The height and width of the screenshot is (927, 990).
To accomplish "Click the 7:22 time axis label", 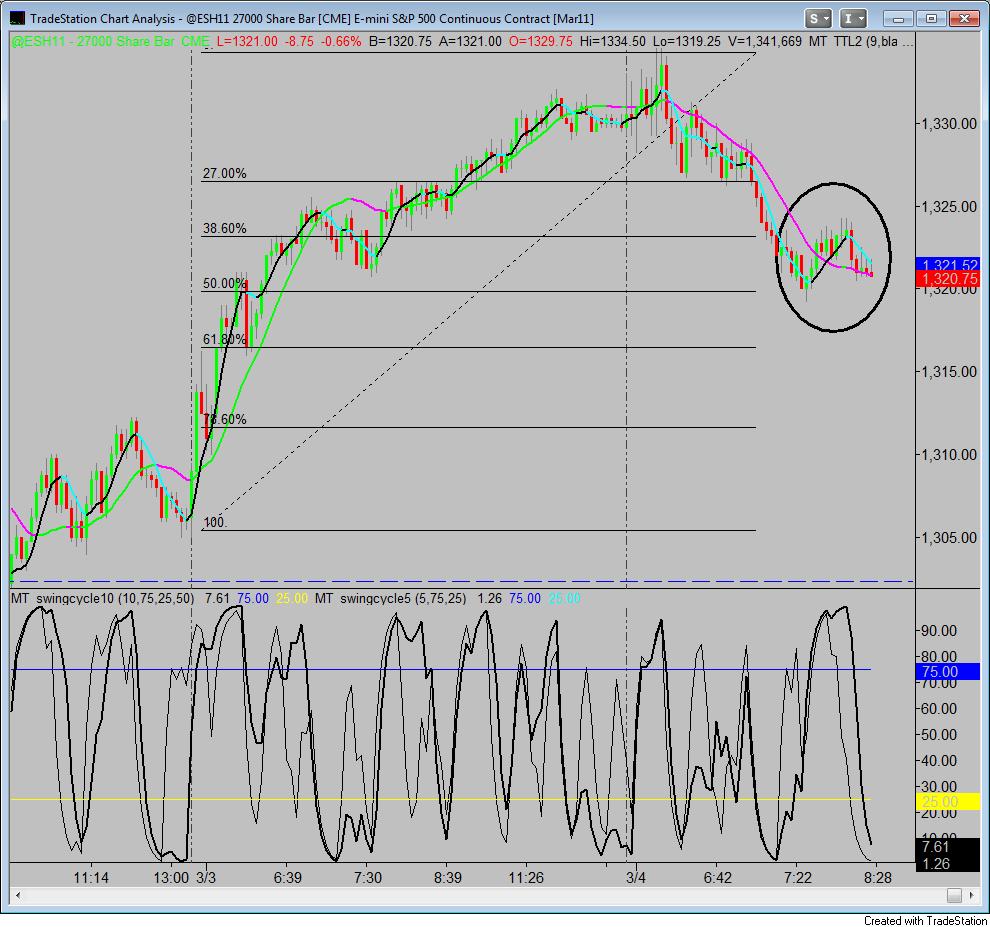I will pyautogui.click(x=797, y=878).
